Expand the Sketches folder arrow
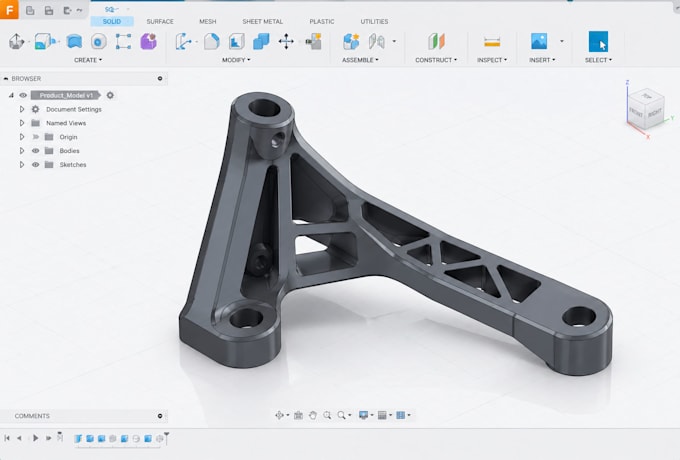The image size is (680, 460). (22, 165)
